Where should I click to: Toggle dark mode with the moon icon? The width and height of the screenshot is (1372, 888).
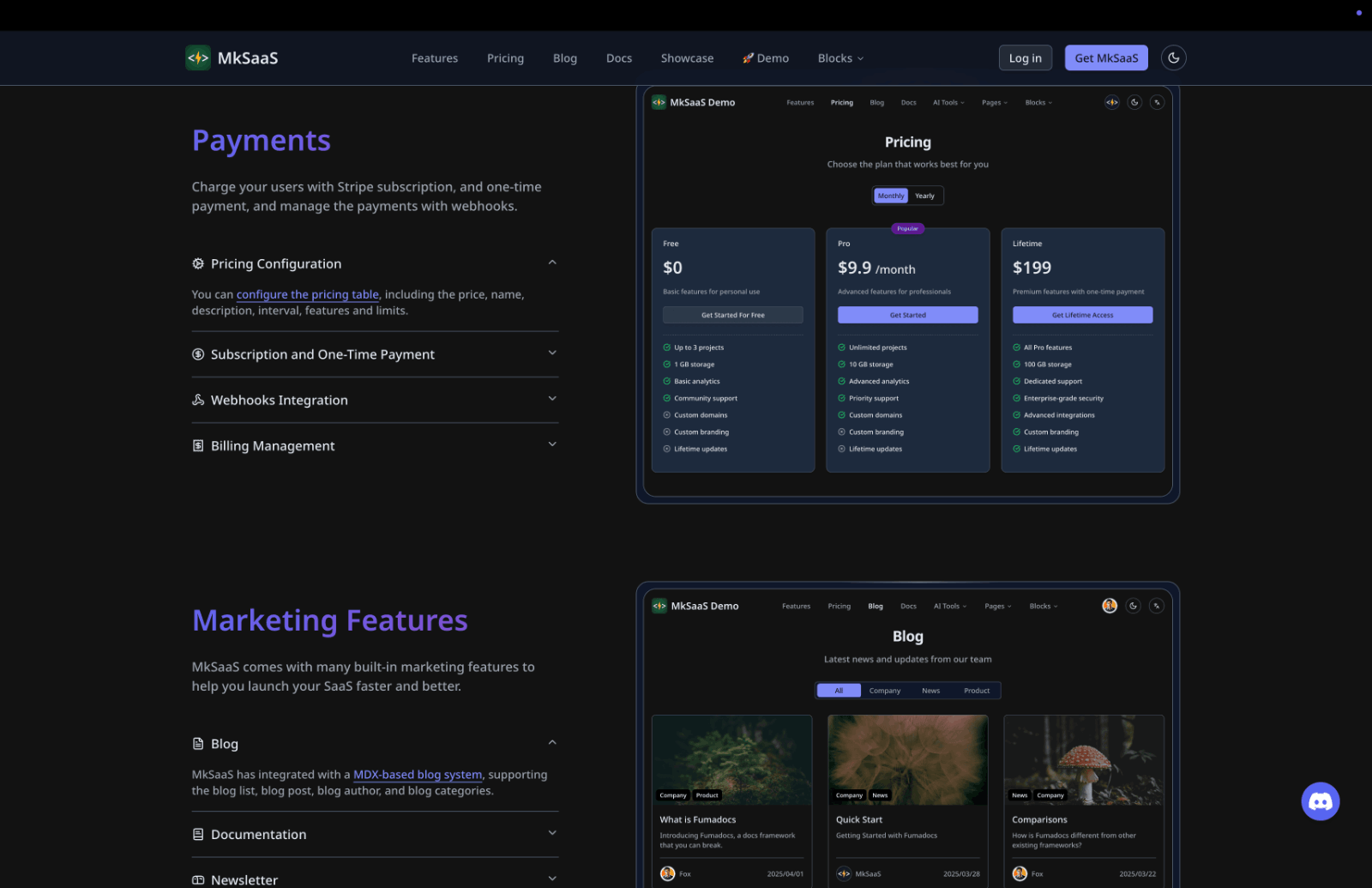[x=1173, y=57]
